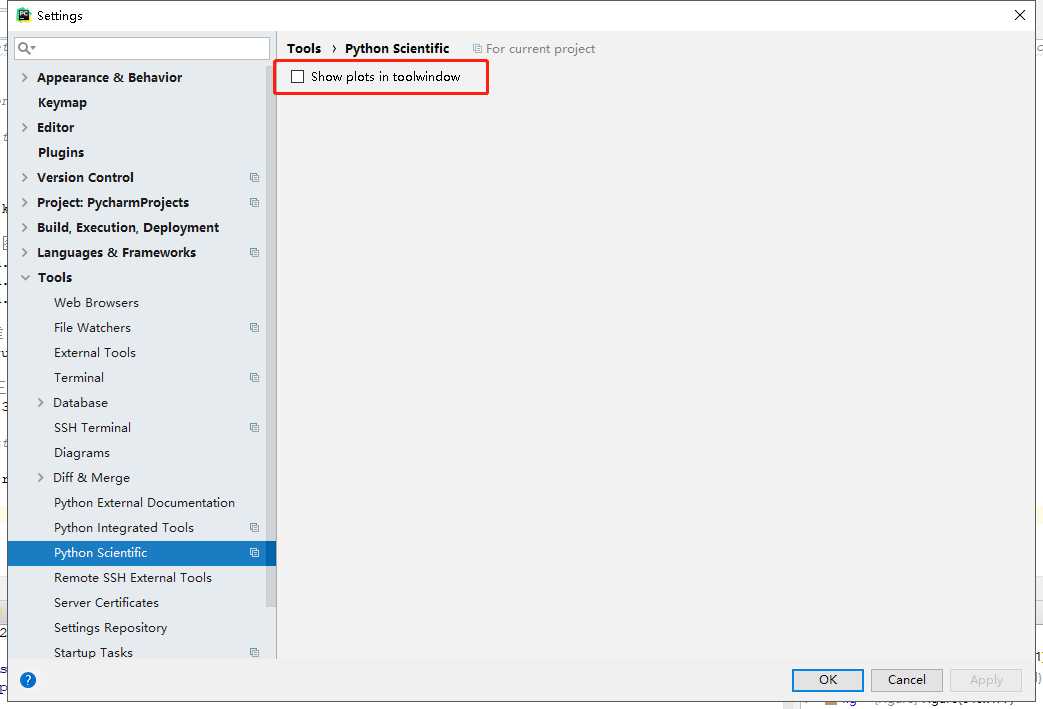Select Appearance & Behavior label
The image size is (1043, 709).
coord(109,77)
